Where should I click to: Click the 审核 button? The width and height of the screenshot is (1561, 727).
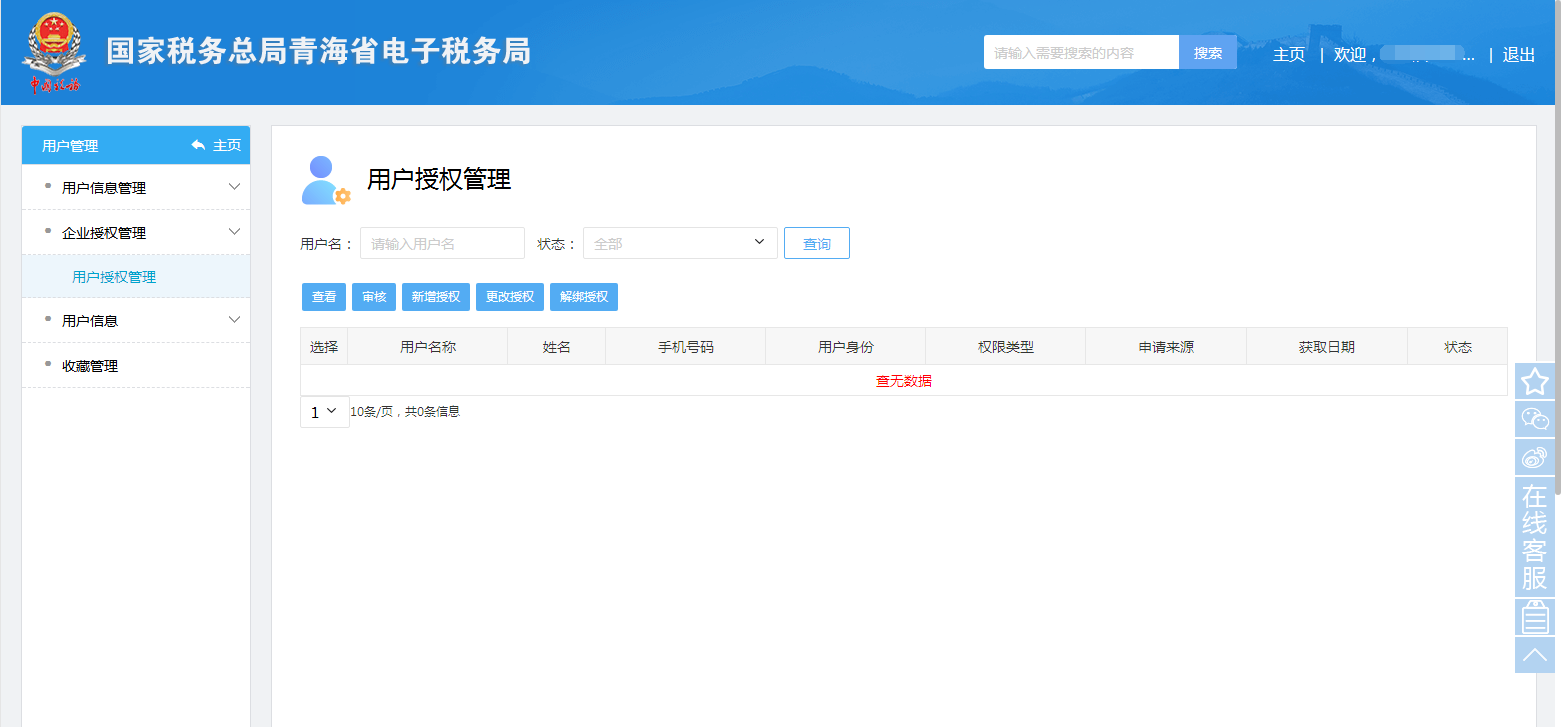point(374,297)
